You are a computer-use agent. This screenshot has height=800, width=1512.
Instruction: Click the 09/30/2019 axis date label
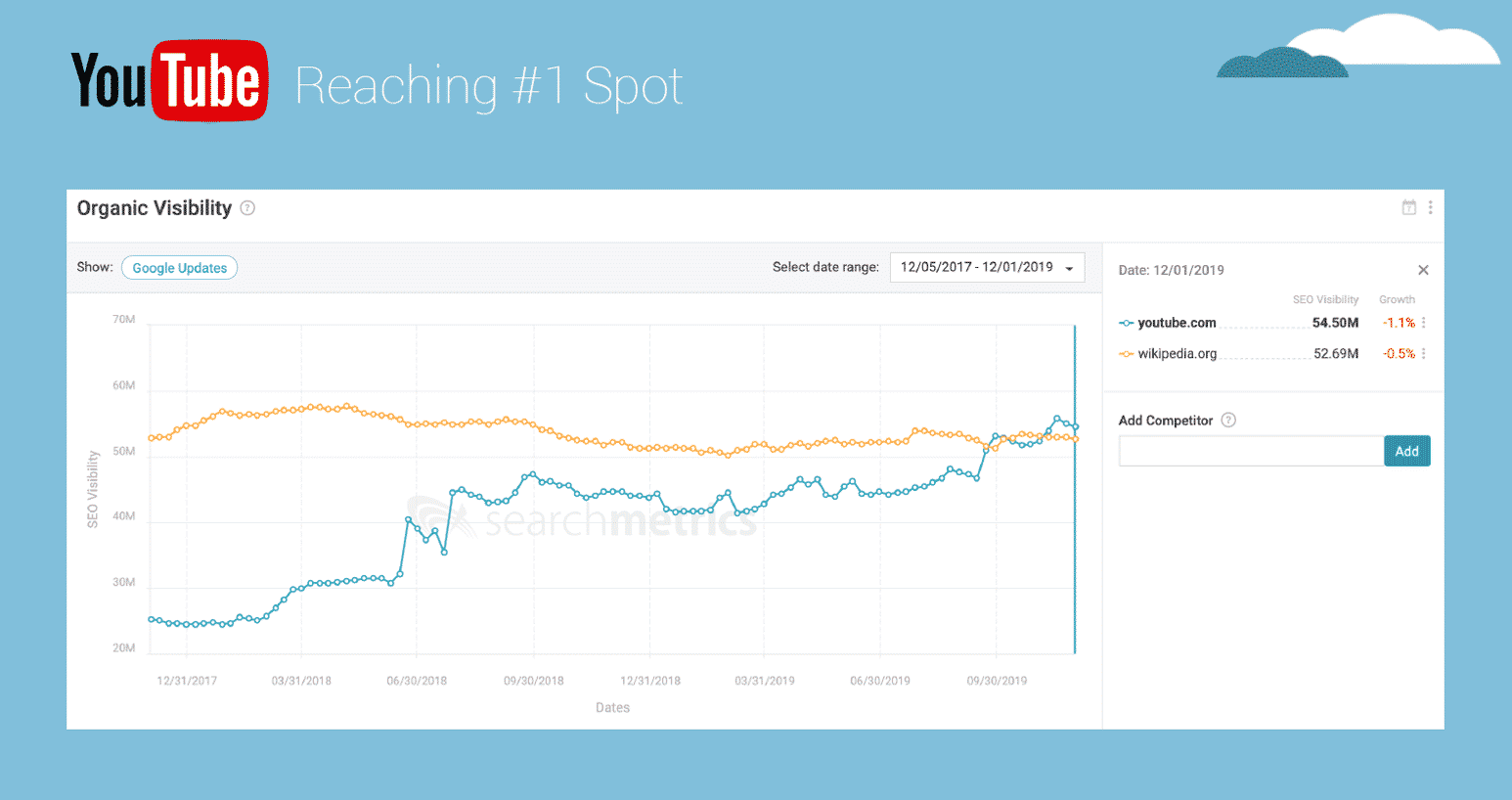coord(997,681)
